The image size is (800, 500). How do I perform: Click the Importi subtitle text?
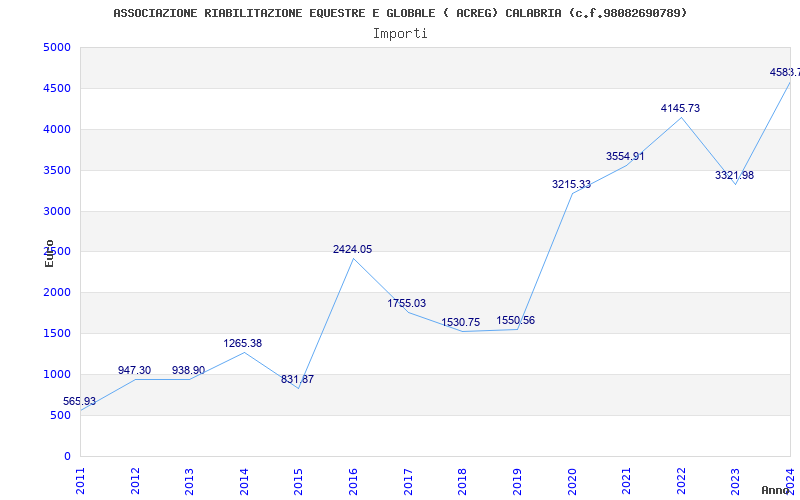(x=400, y=33)
